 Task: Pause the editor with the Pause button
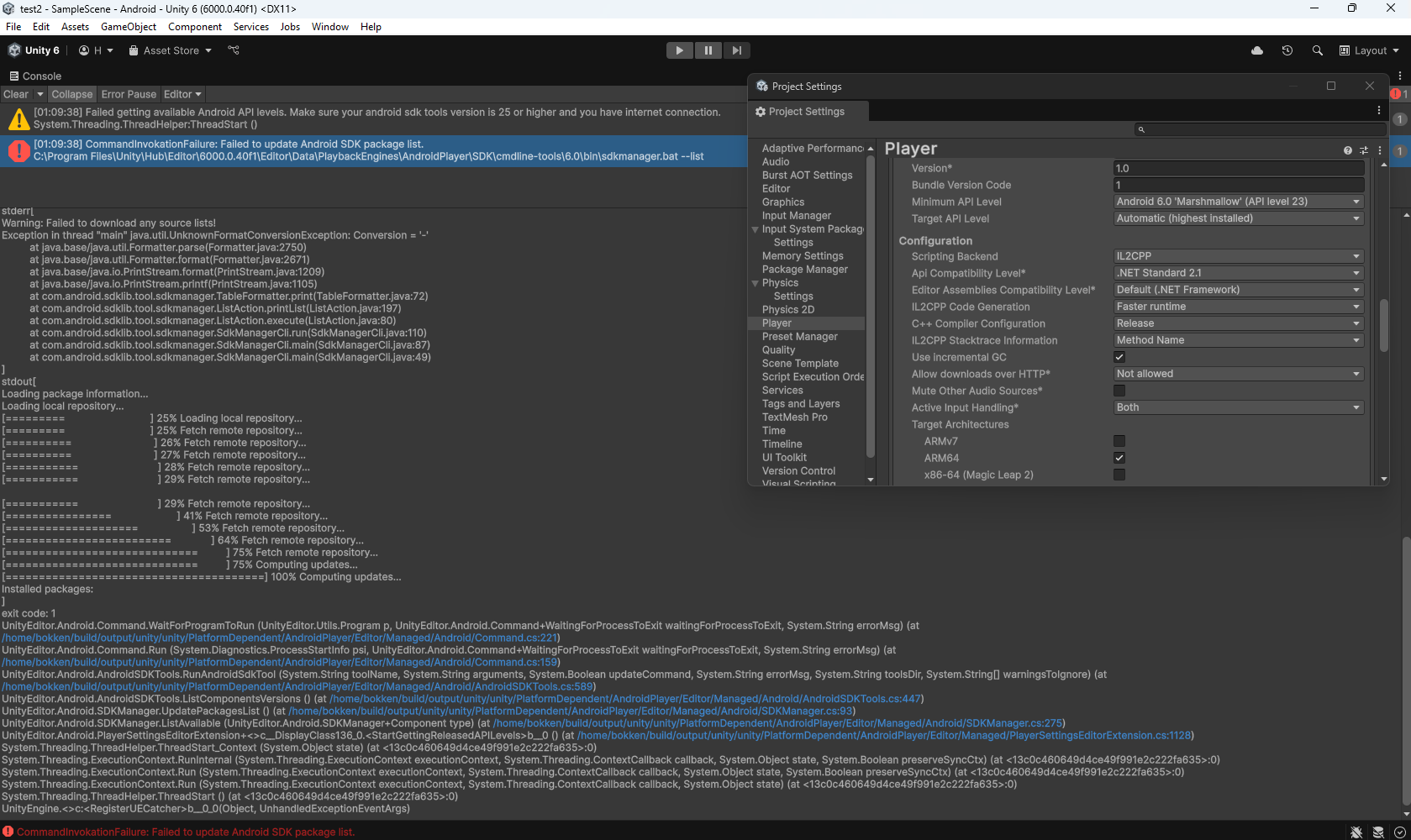pos(708,50)
